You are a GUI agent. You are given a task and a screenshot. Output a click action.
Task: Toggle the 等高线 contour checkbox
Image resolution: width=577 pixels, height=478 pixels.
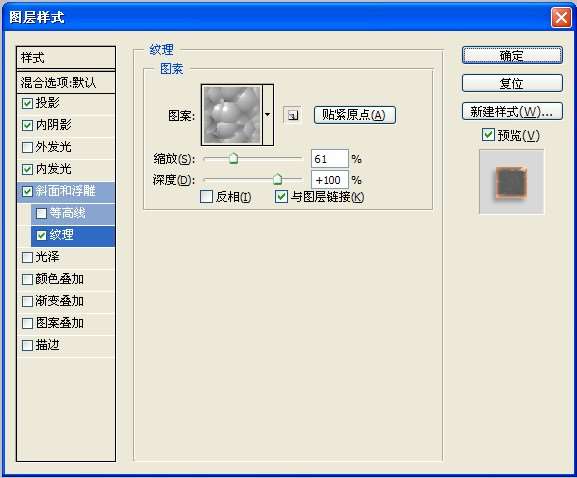click(x=41, y=213)
